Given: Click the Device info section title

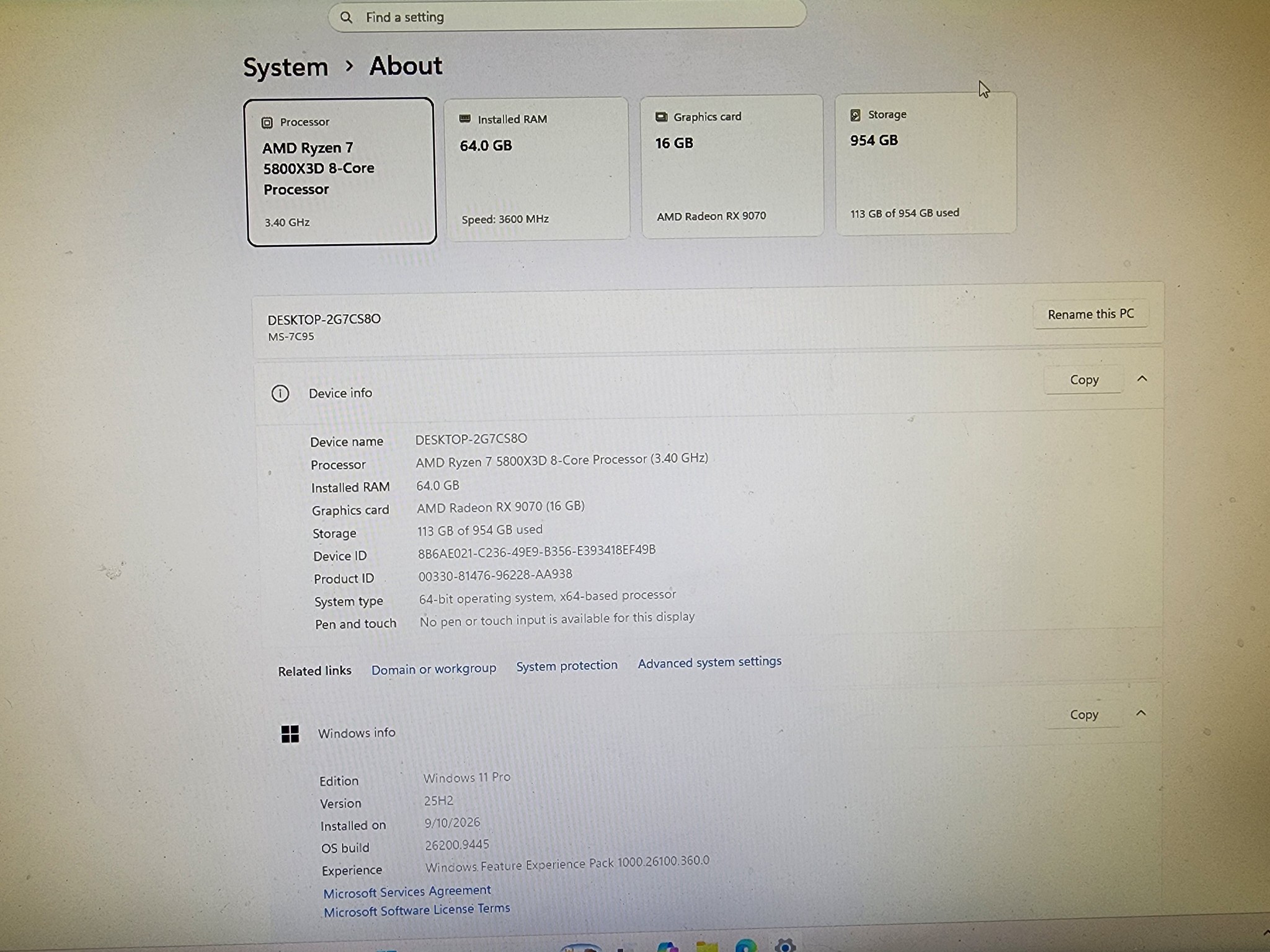Looking at the screenshot, I should coord(340,393).
